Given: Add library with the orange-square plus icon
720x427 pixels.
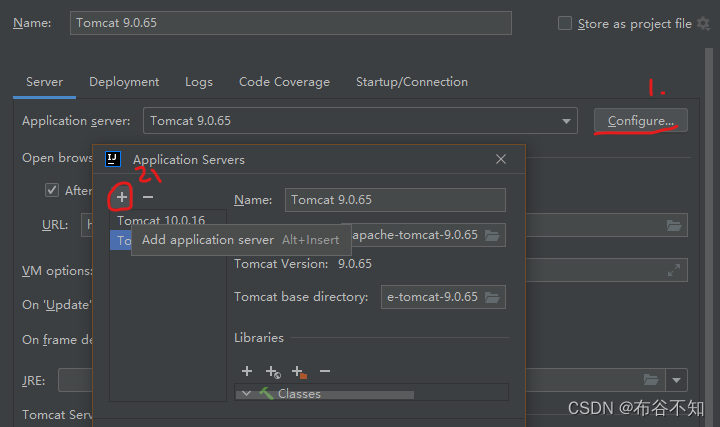Looking at the screenshot, I should 299,372.
